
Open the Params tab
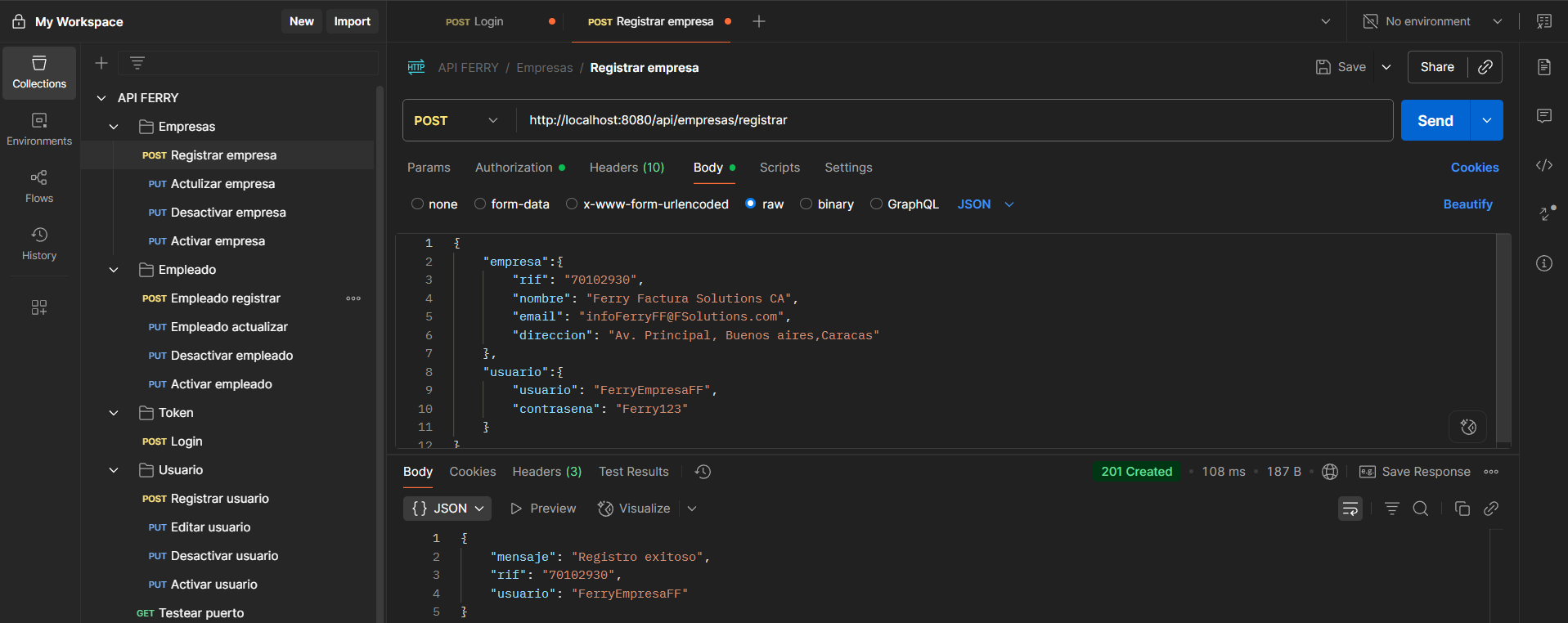click(x=429, y=168)
